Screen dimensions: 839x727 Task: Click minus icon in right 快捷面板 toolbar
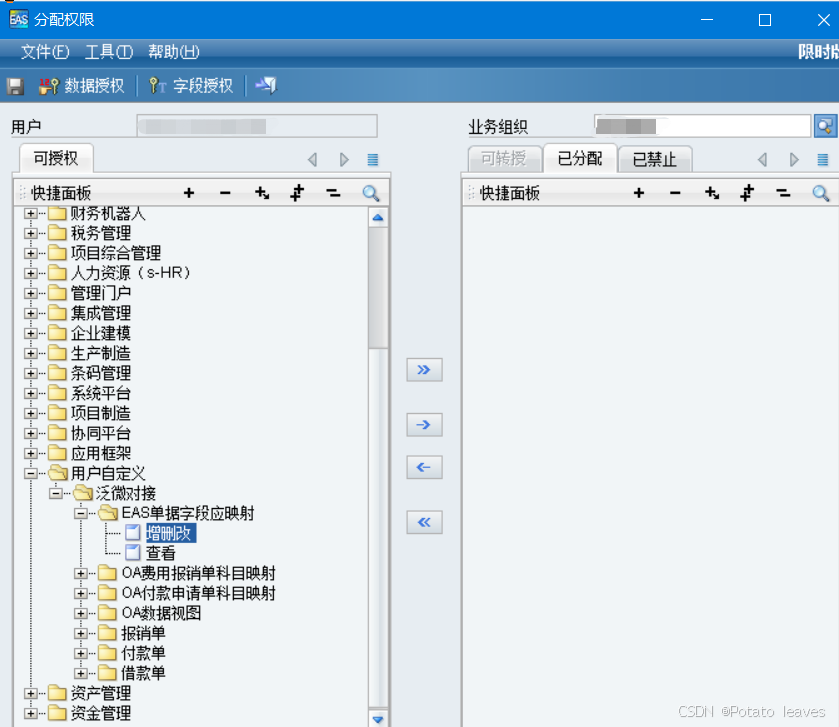675,193
